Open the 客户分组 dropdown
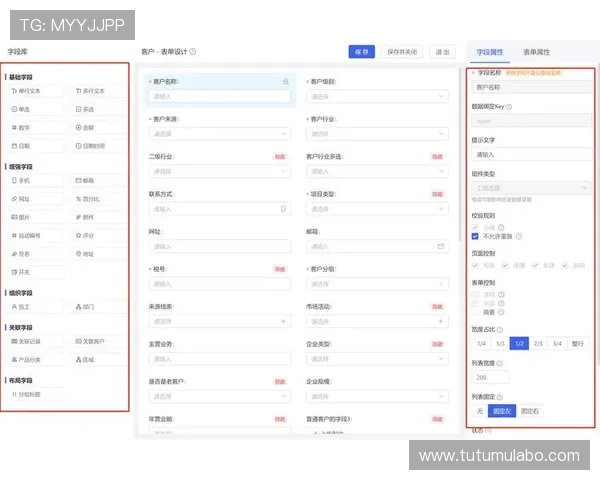This screenshot has height=480, width=600. click(x=377, y=284)
